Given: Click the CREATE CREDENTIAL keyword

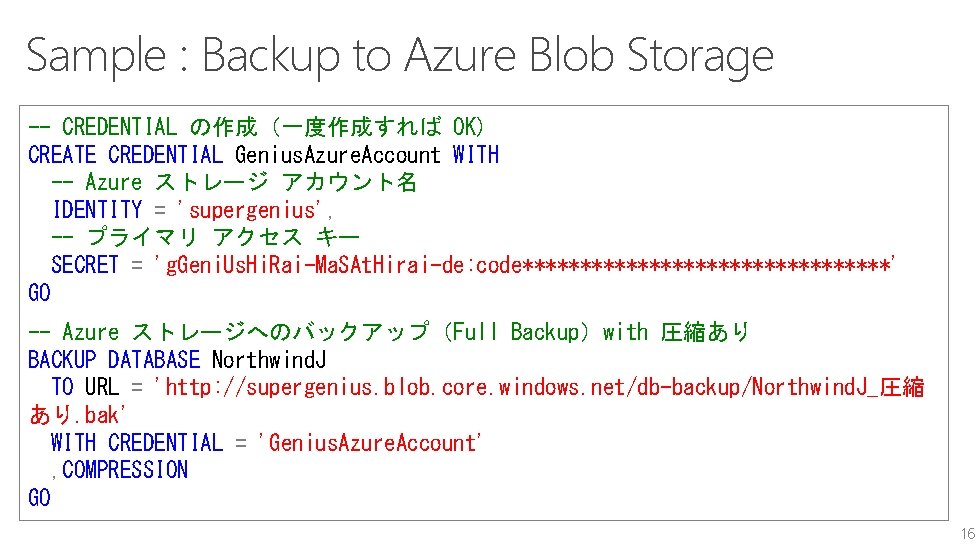Looking at the screenshot, I should (125, 155).
